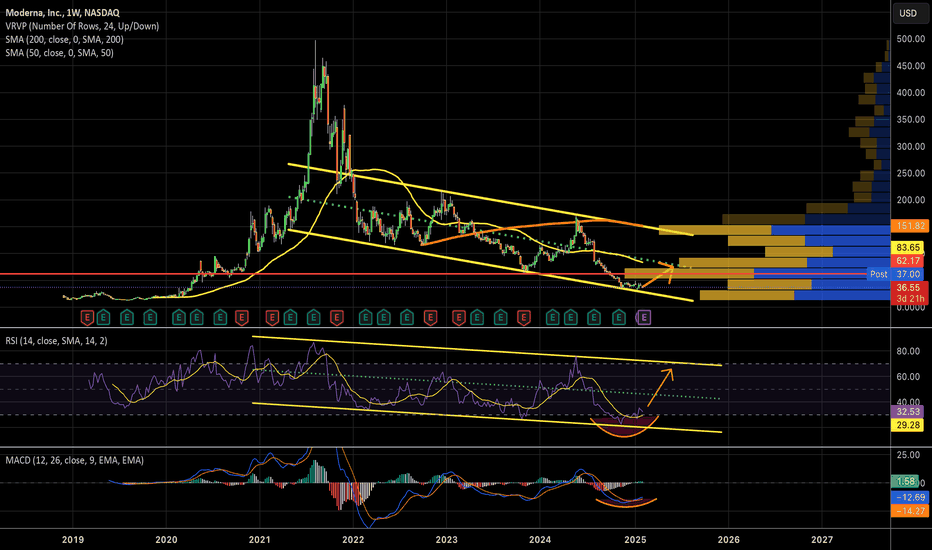Select the Moderna, Inc. 1W NASDAQ legend title
This screenshot has height=550, width=932.
coord(62,12)
